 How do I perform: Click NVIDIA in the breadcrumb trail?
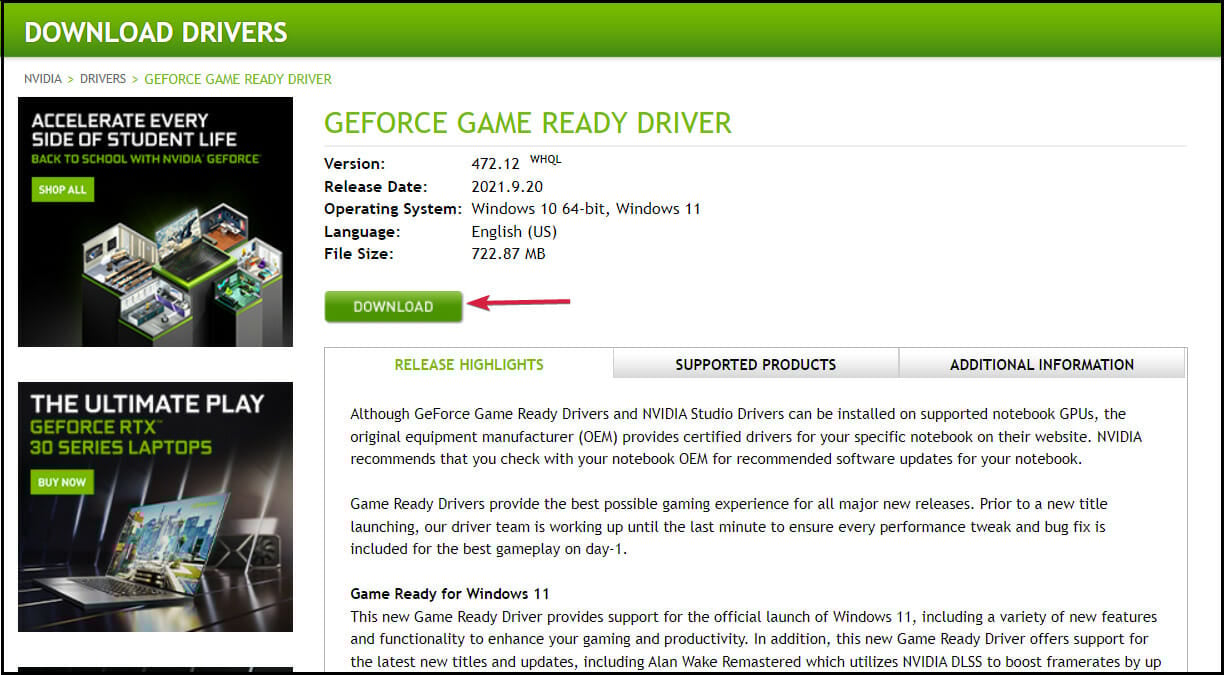point(43,78)
